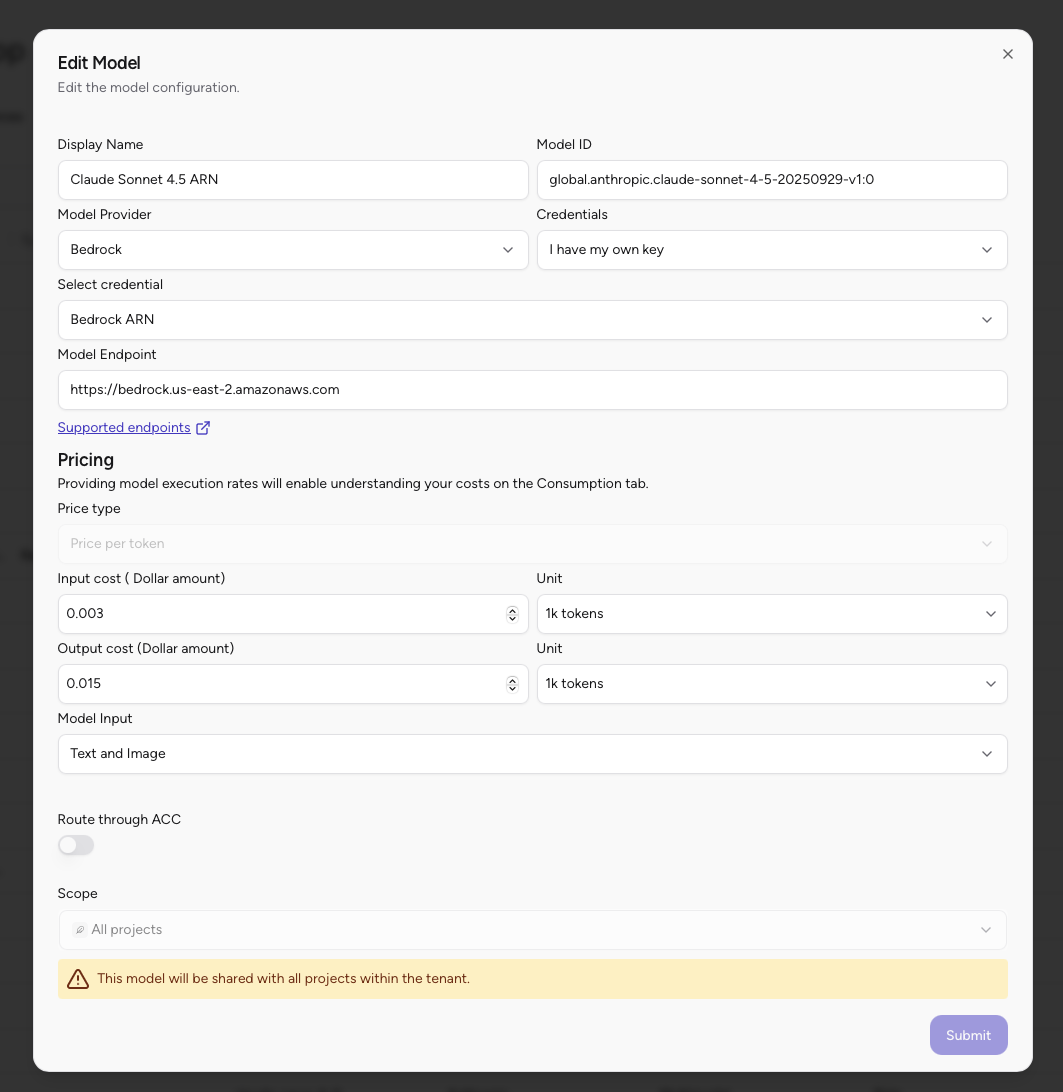Decrement the Output cost with the stepper arrows
Viewport: 1063px width, 1092px height.
(513, 687)
